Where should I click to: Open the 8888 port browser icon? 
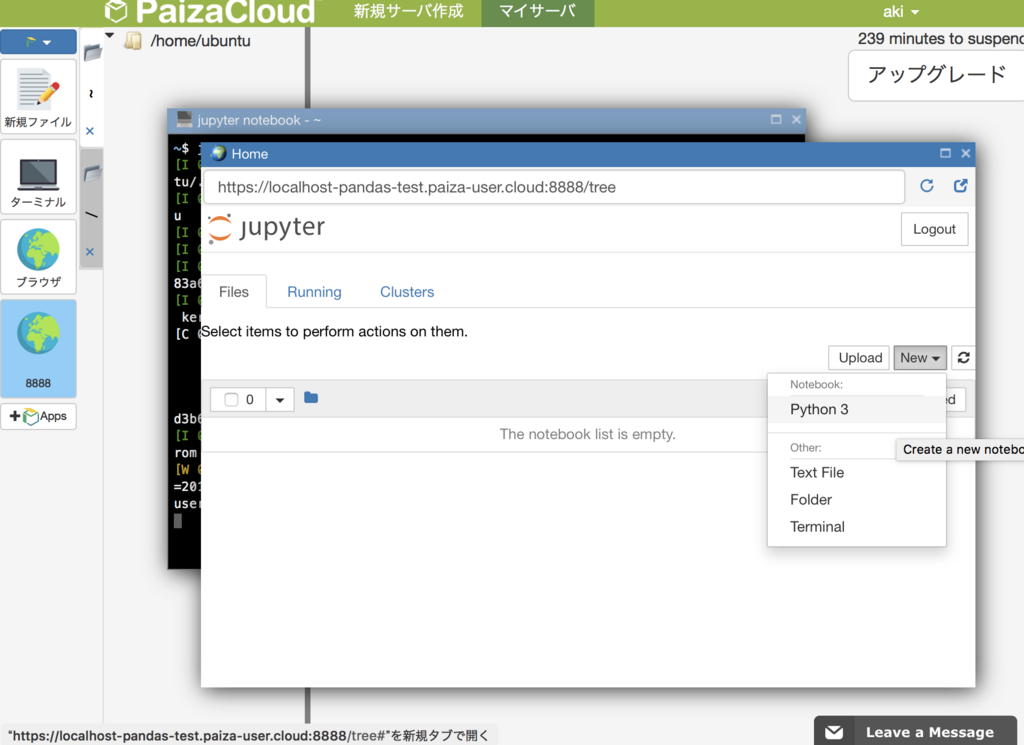(38, 349)
